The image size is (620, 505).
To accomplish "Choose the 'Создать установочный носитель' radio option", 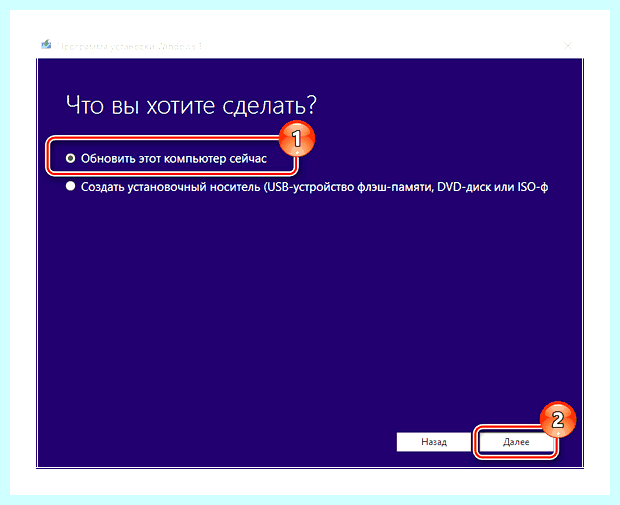I will pos(70,186).
